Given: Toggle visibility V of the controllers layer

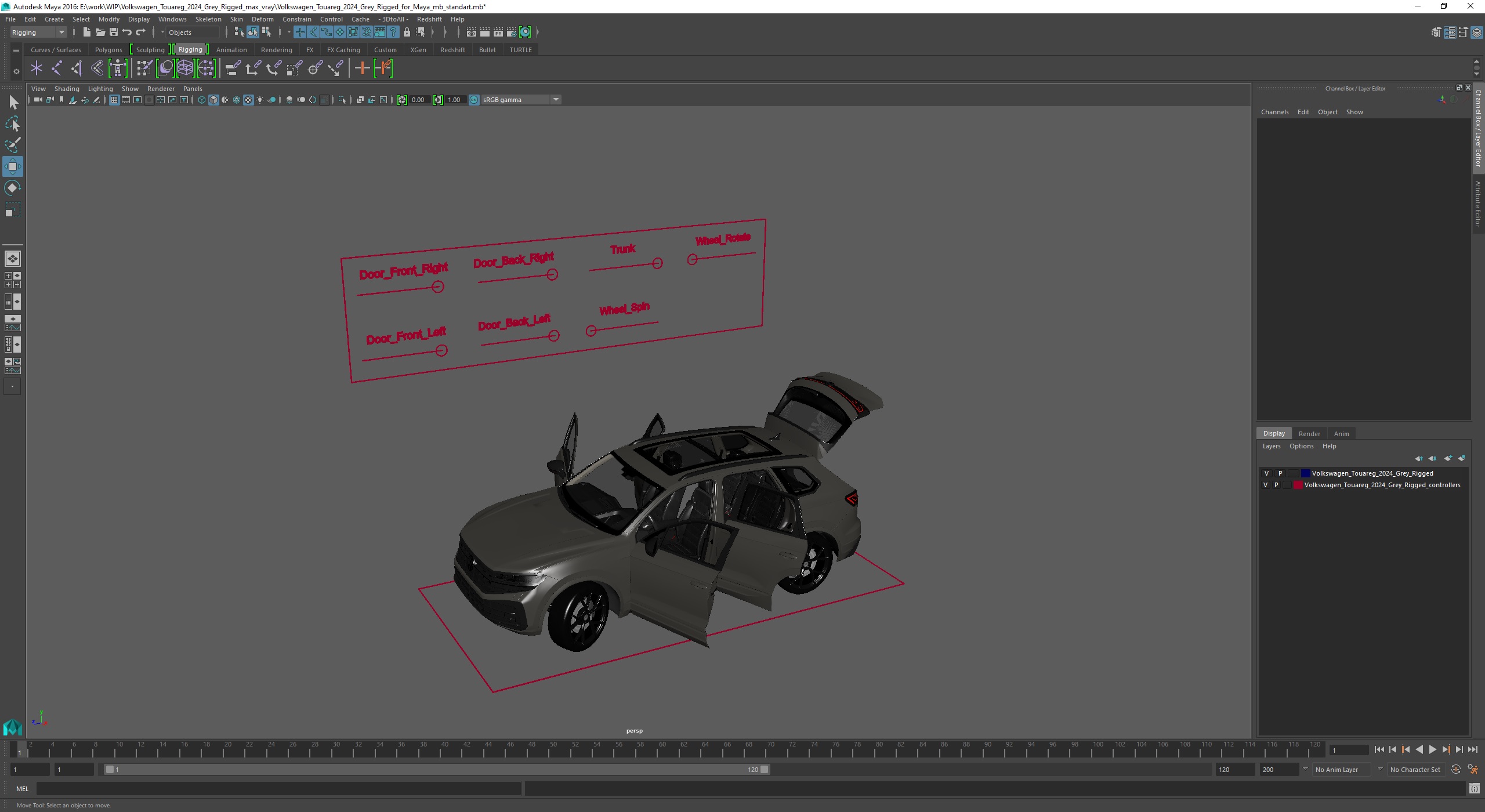Looking at the screenshot, I should (x=1265, y=485).
